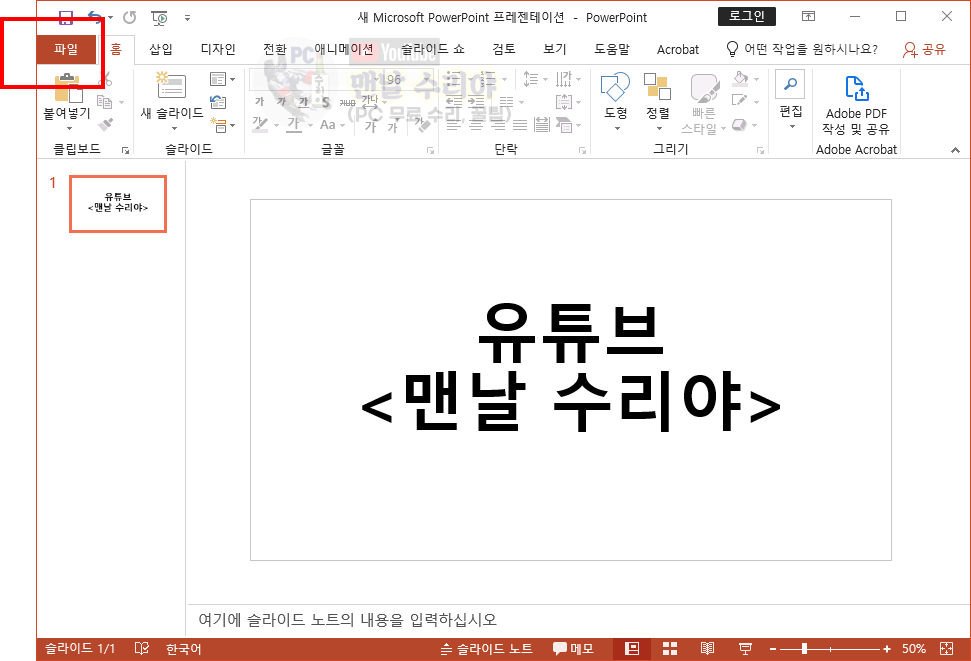Open the 편집 (Editing) search menu
The image size is (971, 661).
point(790,100)
